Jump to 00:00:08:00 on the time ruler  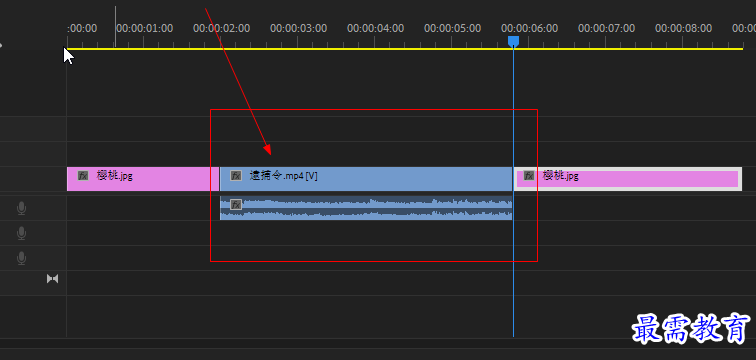683,28
